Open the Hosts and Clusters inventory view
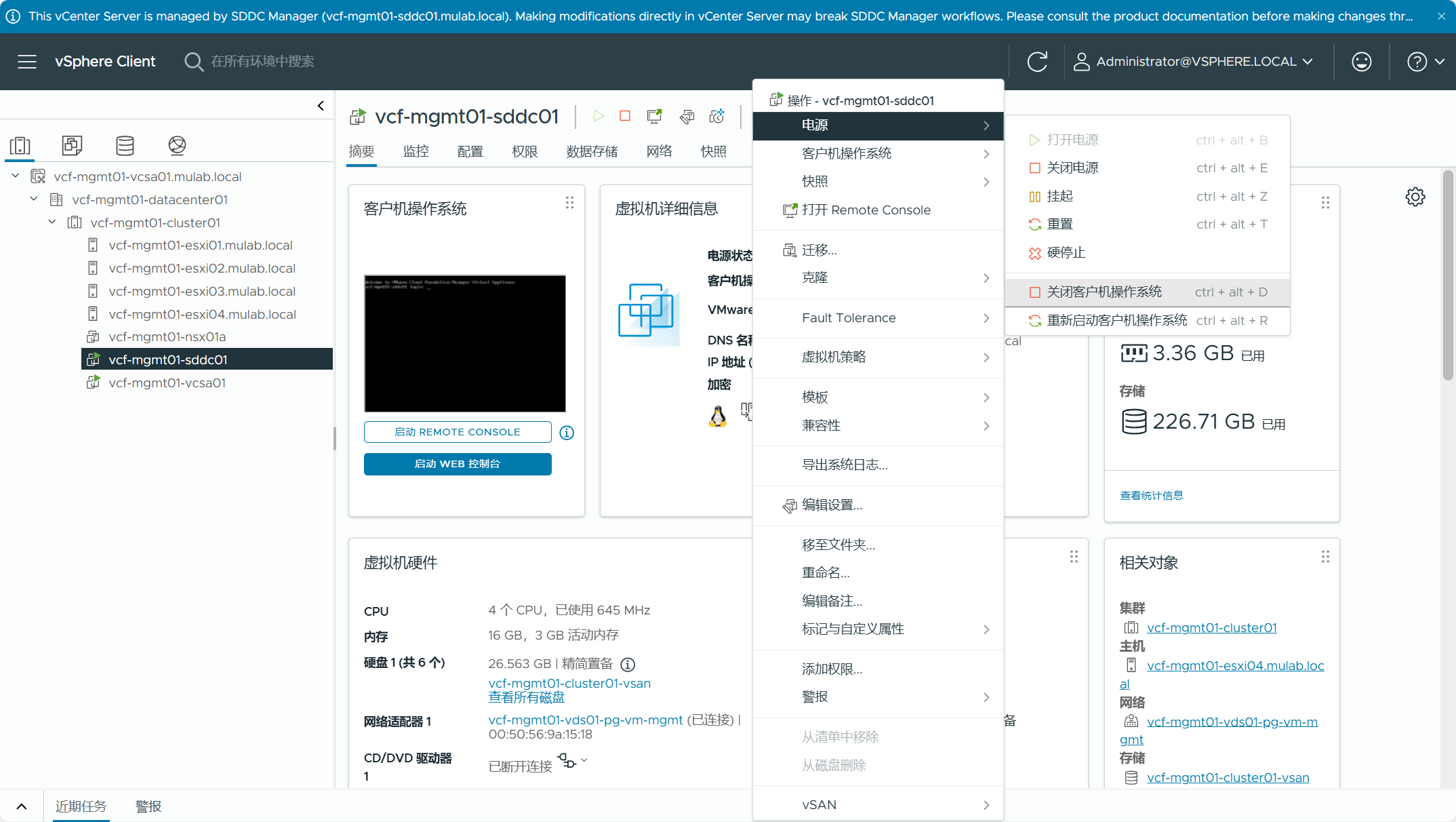Viewport: 1456px width, 822px height. pyautogui.click(x=20, y=145)
